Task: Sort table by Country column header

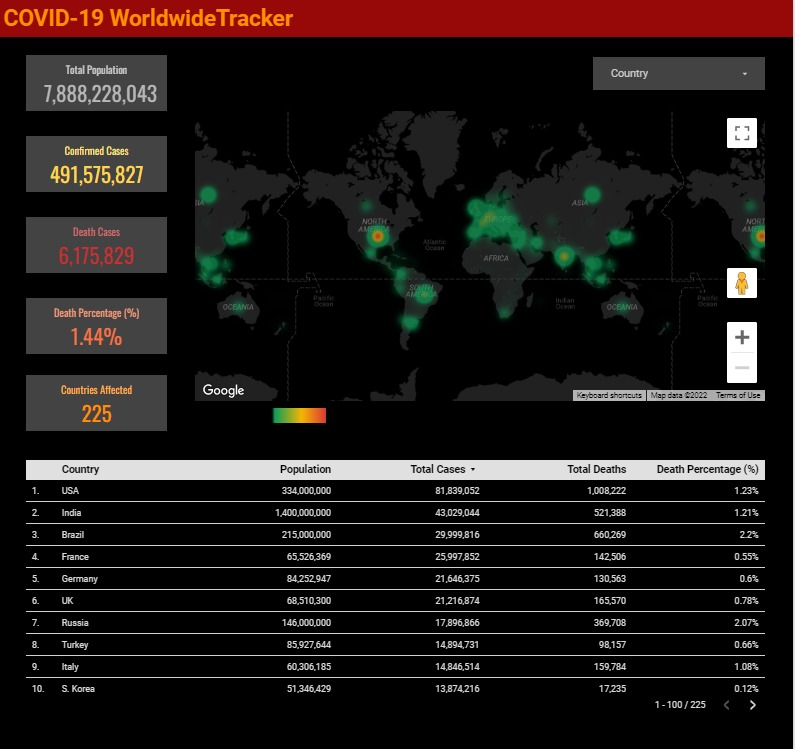Action: [80, 469]
